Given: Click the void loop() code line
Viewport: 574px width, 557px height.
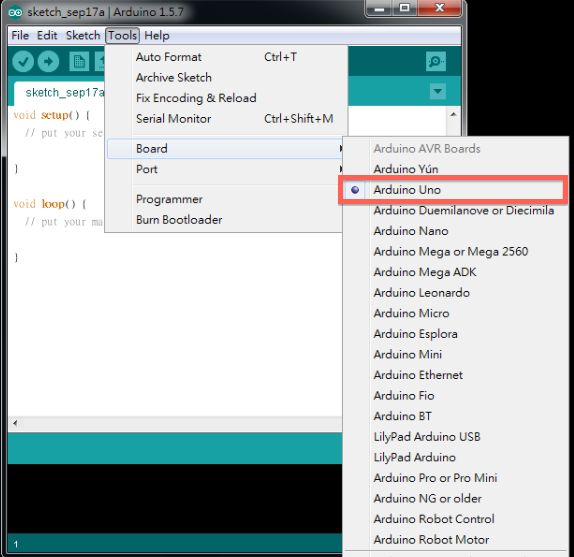Looking at the screenshot, I should point(50,204).
